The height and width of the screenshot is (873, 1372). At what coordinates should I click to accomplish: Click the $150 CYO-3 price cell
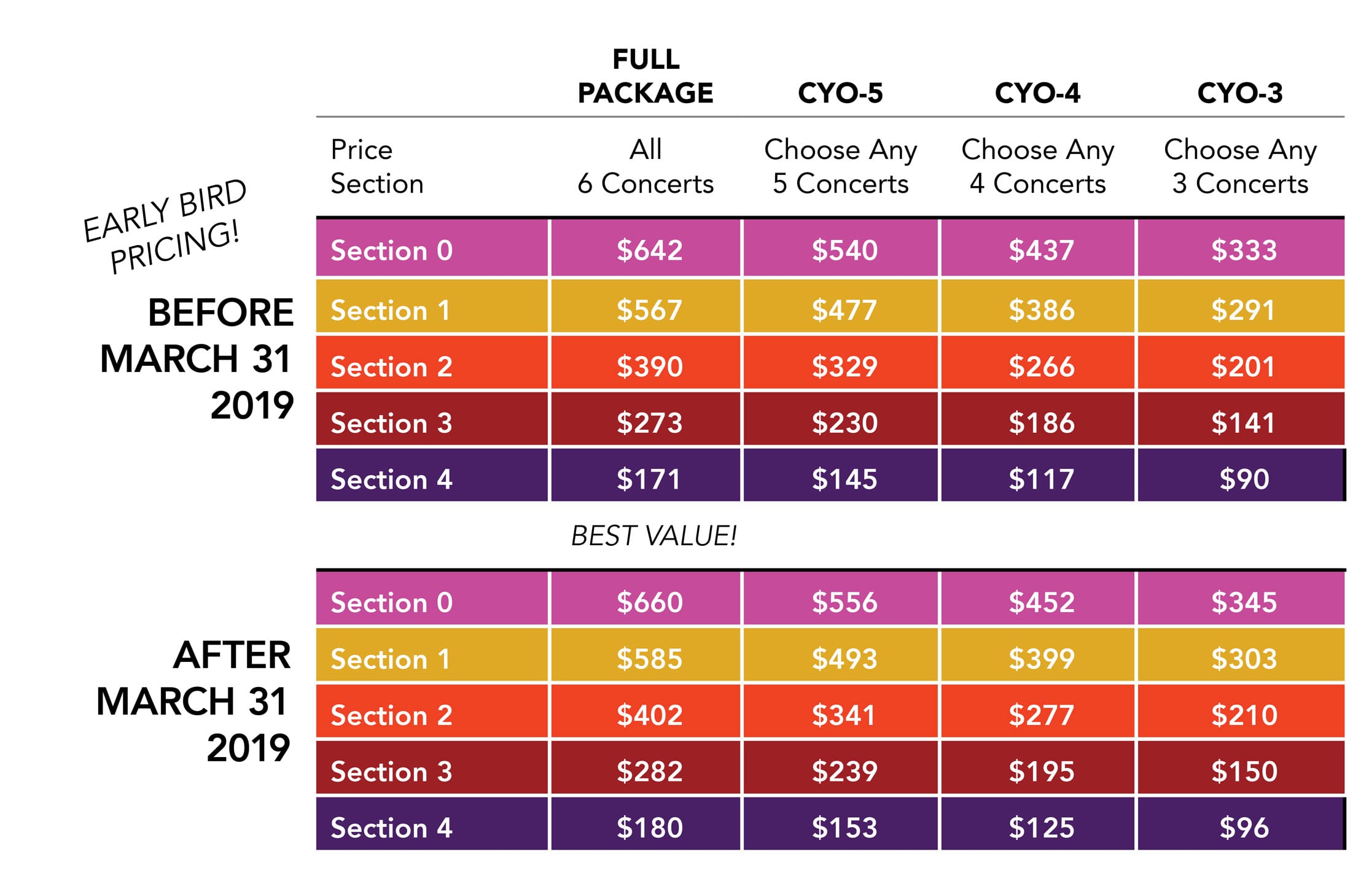click(1244, 771)
